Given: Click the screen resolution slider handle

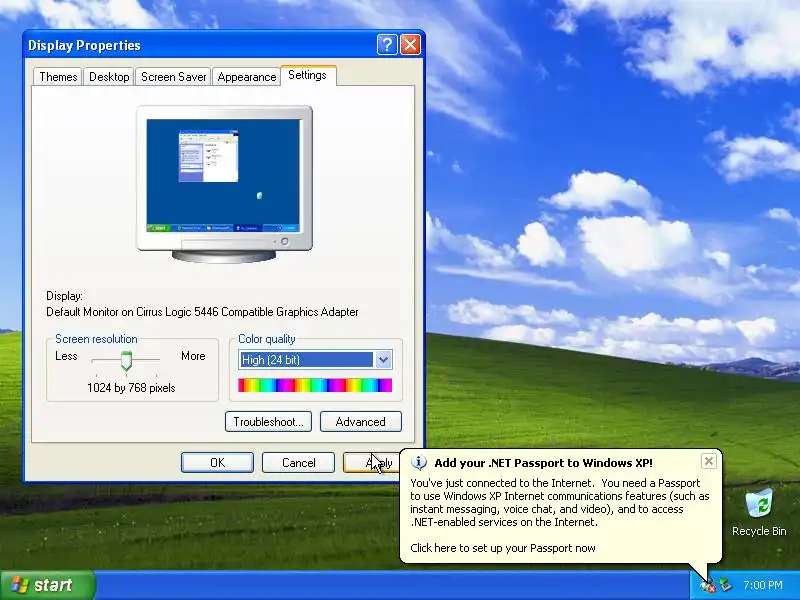Looking at the screenshot, I should [x=126, y=361].
